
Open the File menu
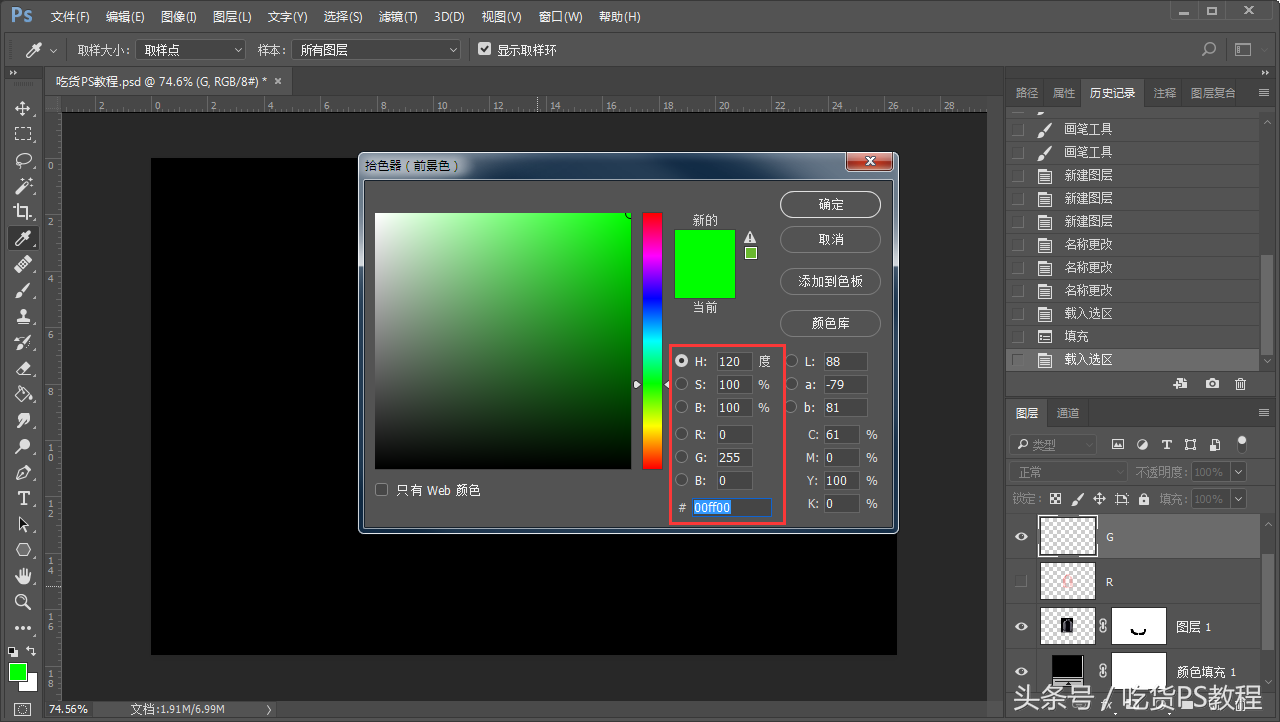pos(70,17)
